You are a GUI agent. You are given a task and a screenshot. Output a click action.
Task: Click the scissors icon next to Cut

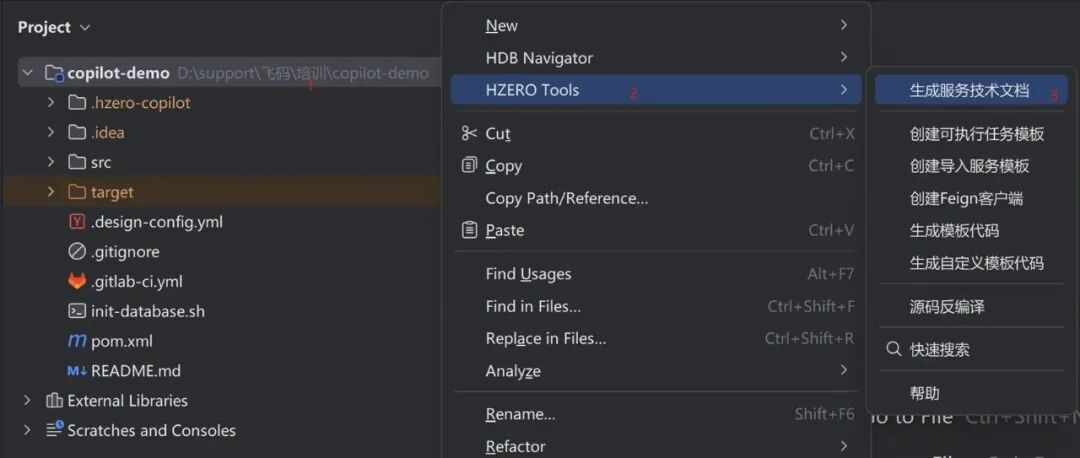tap(469, 134)
